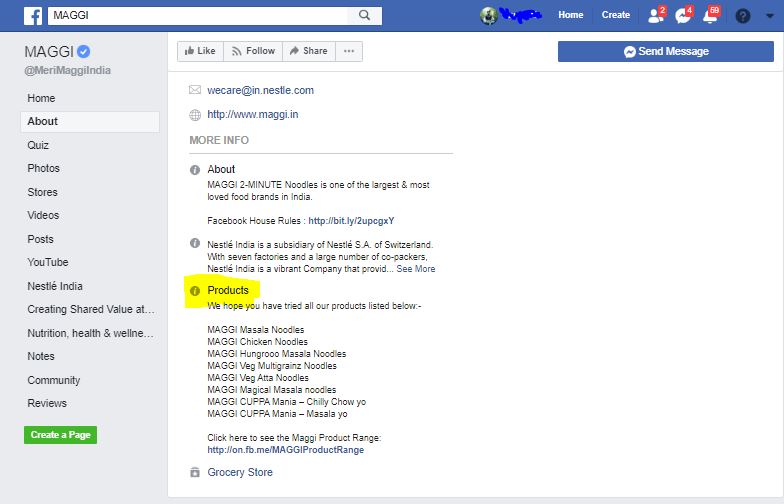Screen dimensions: 784x504
Task: Click the Facebook logo icon
Action: [x=31, y=15]
